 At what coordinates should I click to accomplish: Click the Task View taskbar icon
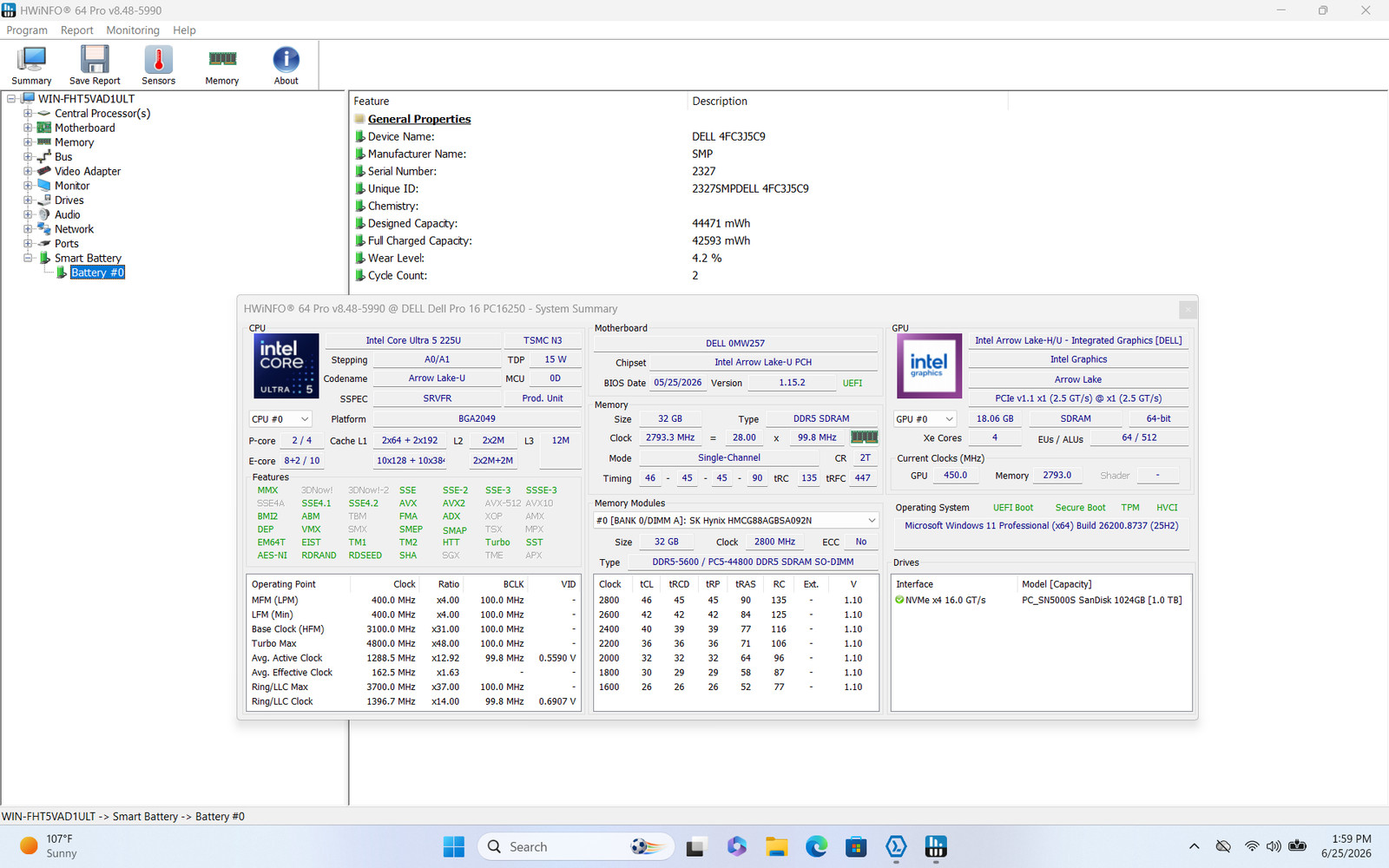[x=695, y=846]
